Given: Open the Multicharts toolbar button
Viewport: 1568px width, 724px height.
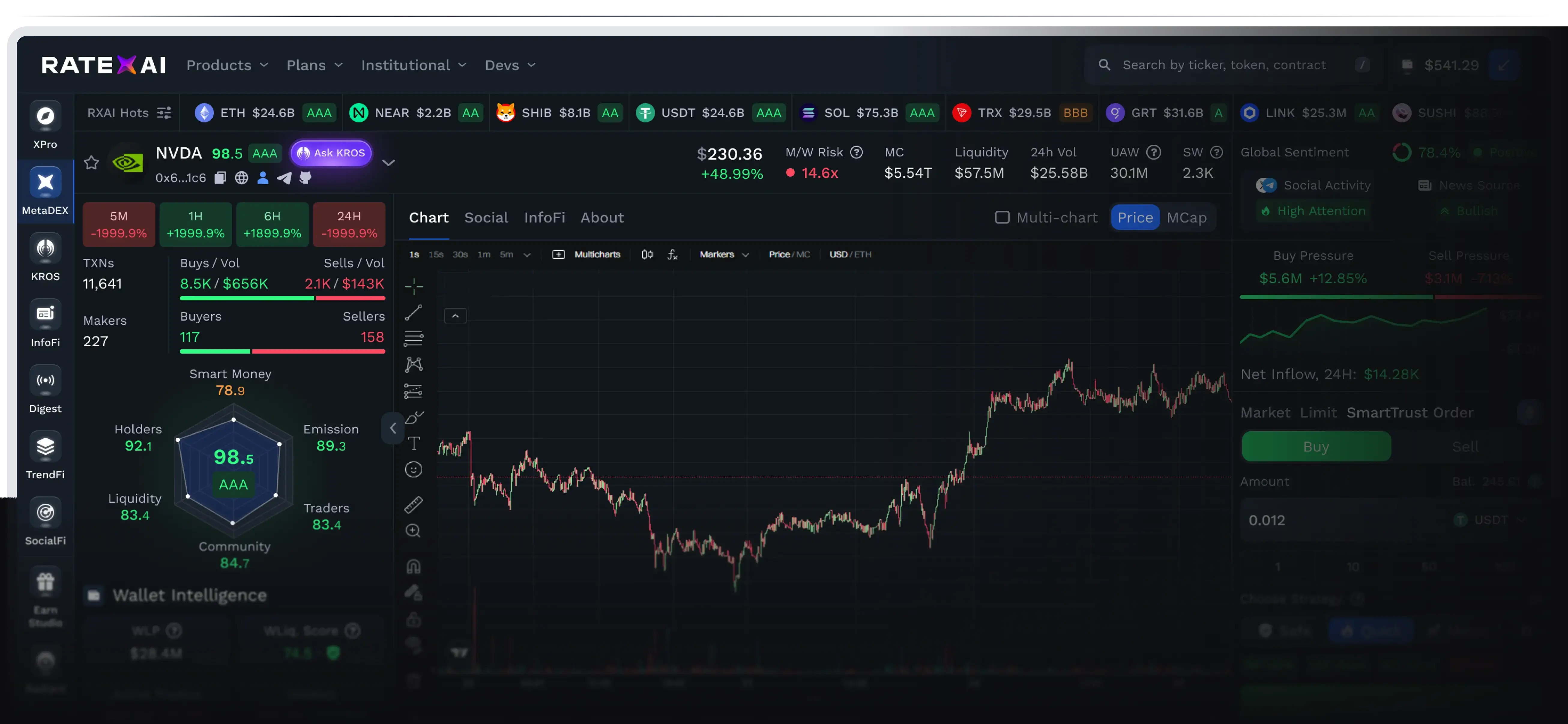Looking at the screenshot, I should pyautogui.click(x=586, y=255).
